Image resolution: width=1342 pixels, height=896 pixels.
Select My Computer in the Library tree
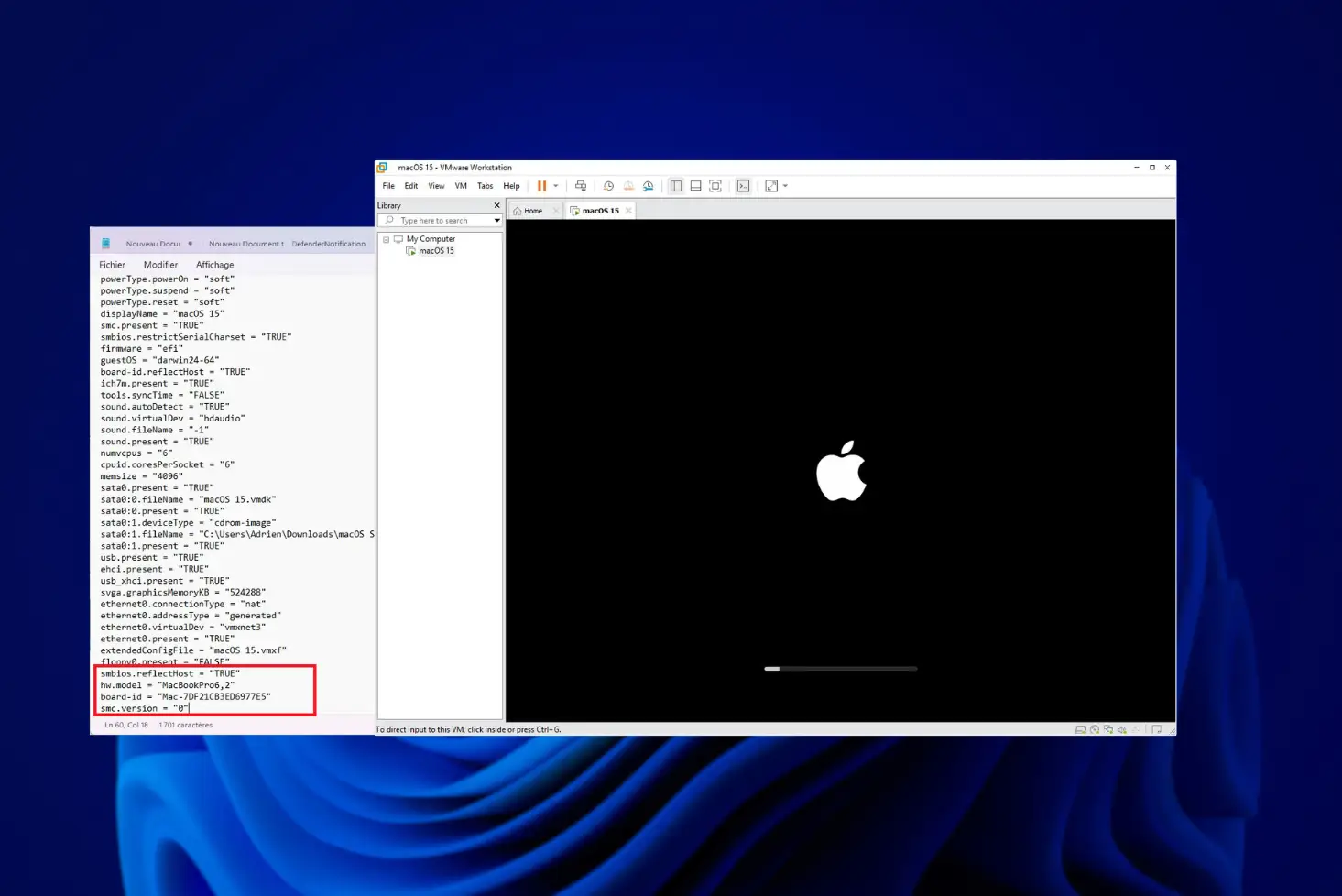pos(431,239)
